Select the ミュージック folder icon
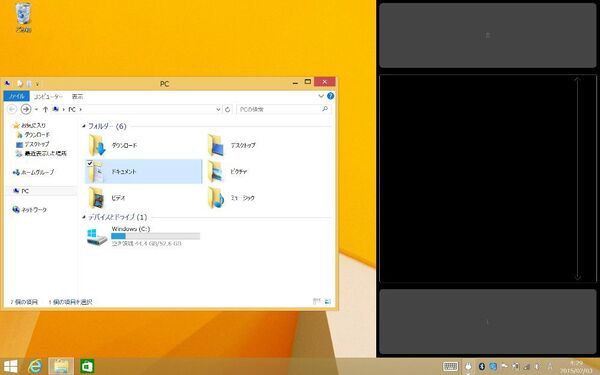This screenshot has height=375, width=600. coord(216,198)
